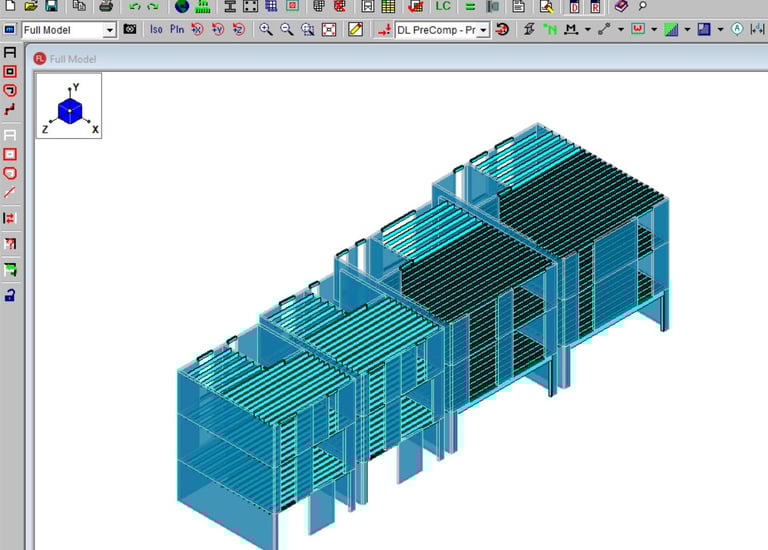Click the blue model view window icon

pyautogui.click(x=9, y=29)
